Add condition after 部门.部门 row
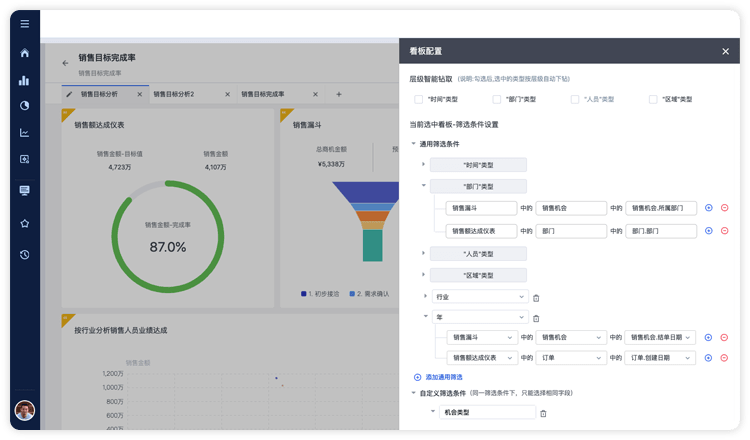Image resolution: width=750 pixels, height=440 pixels. (x=709, y=231)
